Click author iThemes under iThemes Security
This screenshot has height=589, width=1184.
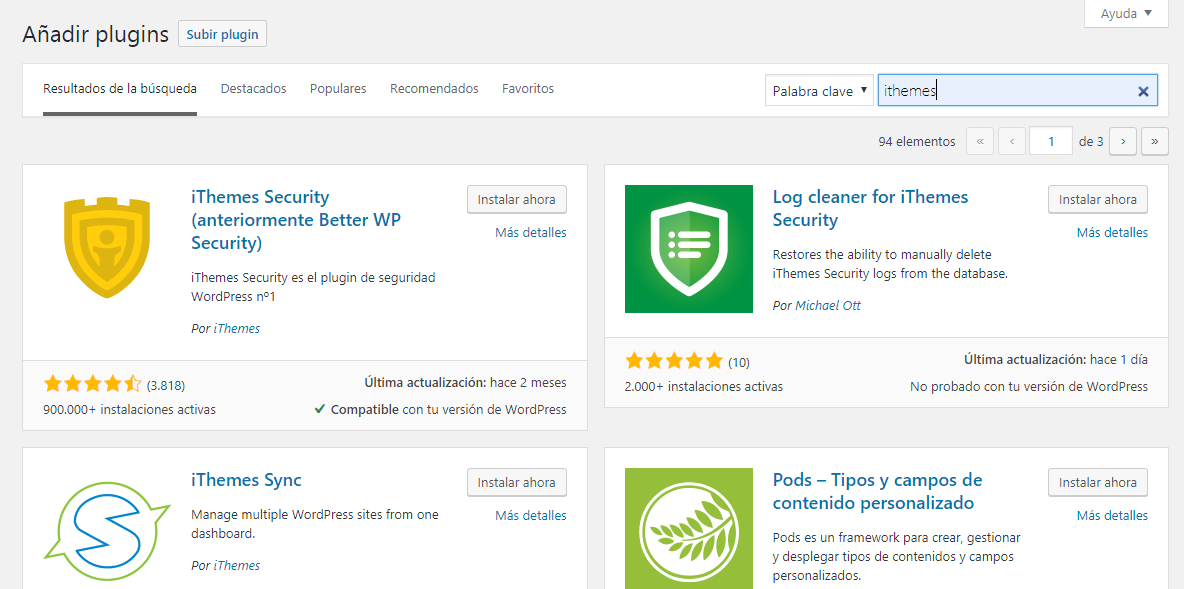236,328
